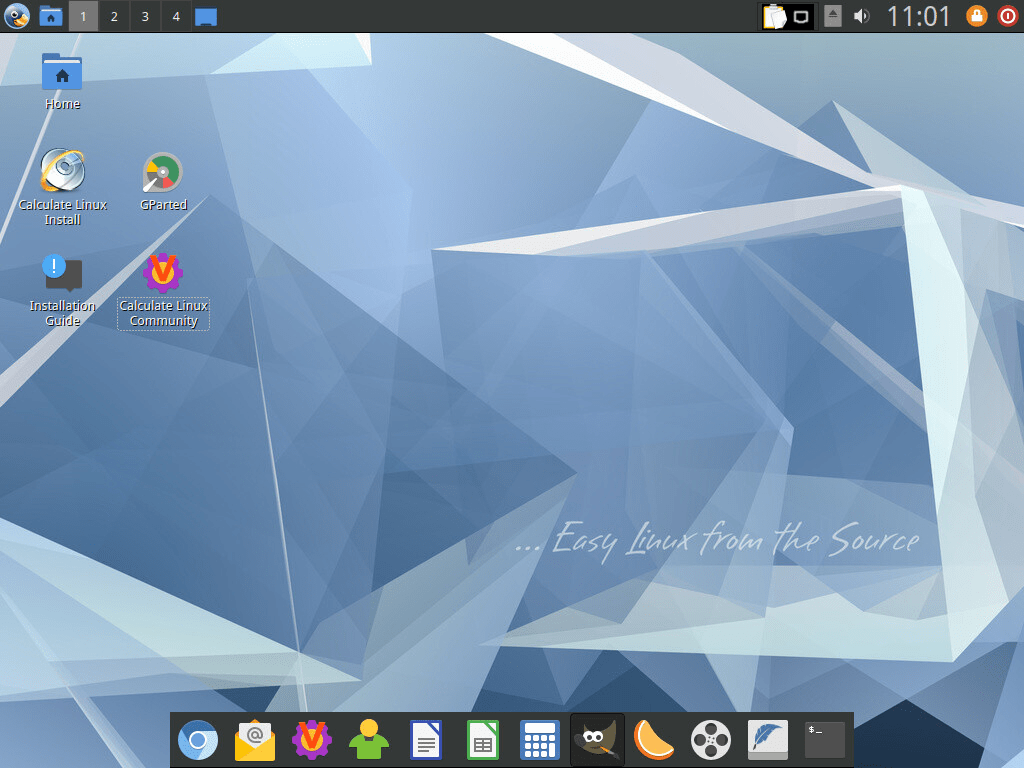The image size is (1024, 768).
Task: Open the removable media eject icon
Action: tap(833, 16)
